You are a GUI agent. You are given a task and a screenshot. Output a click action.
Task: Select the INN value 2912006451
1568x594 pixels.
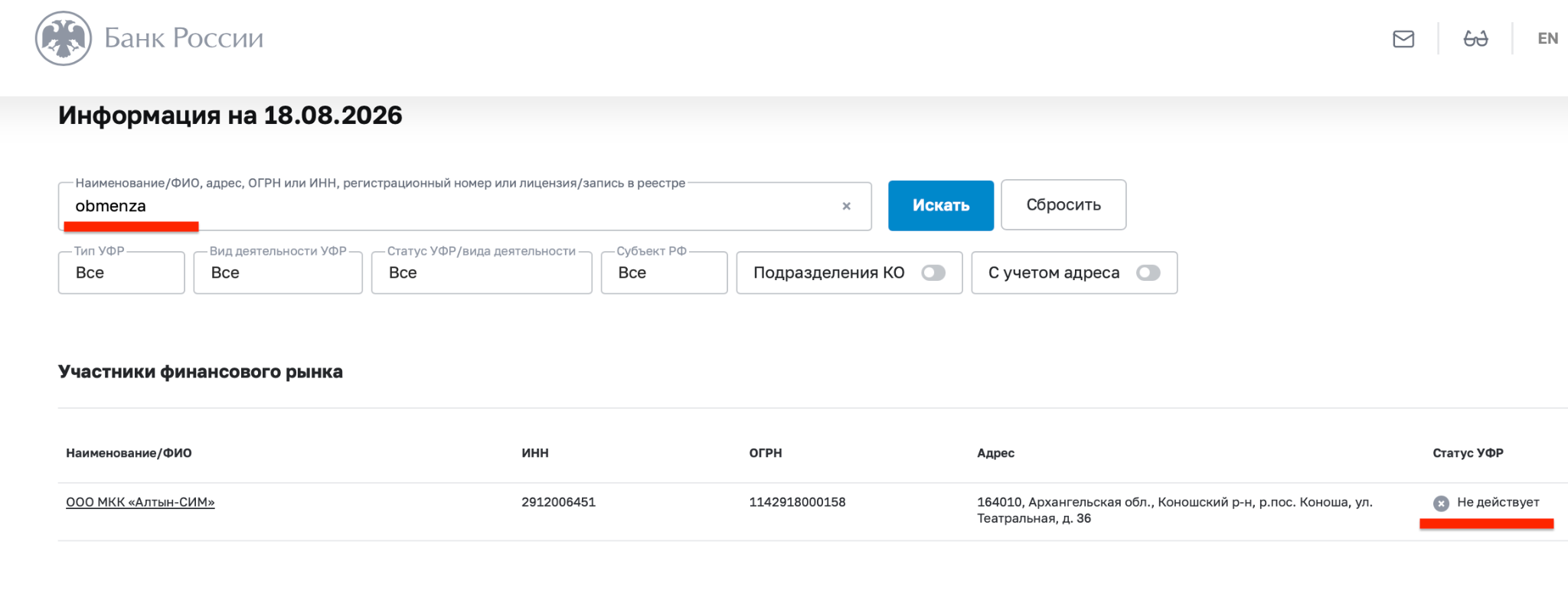pyautogui.click(x=558, y=502)
